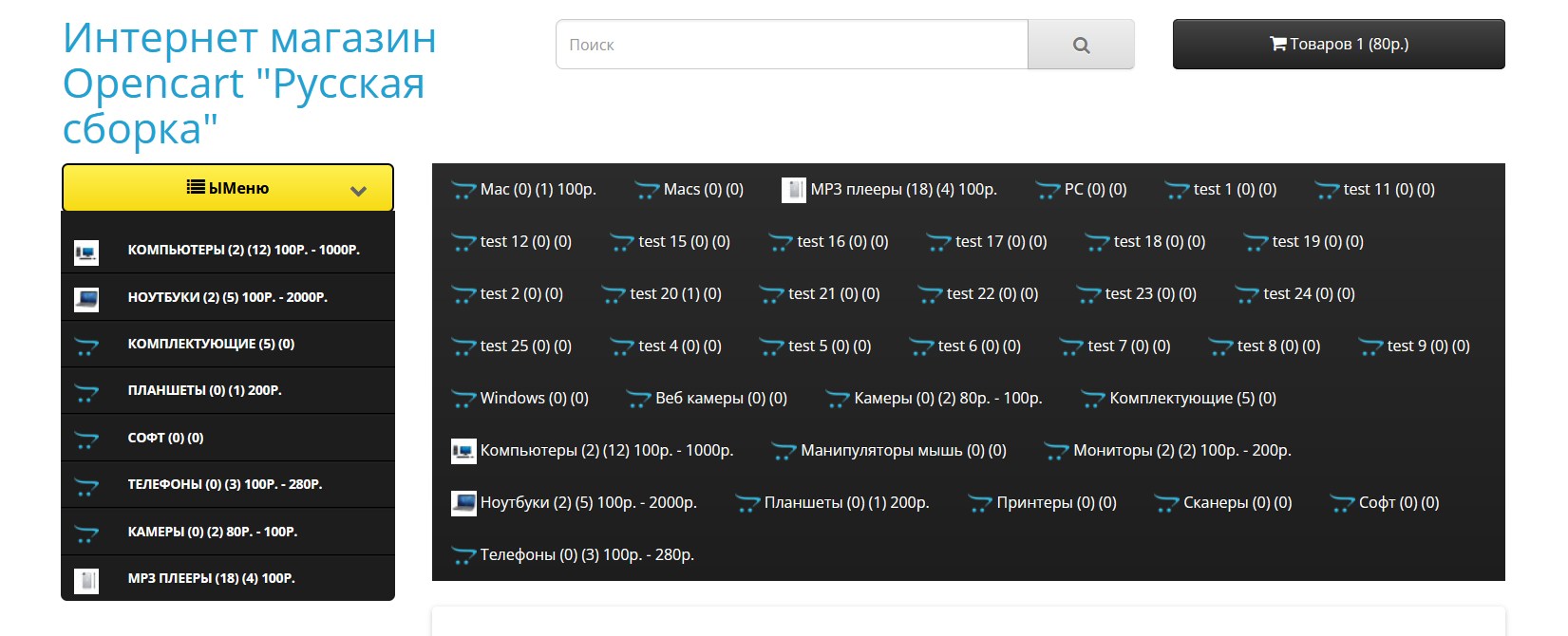The width and height of the screenshot is (1568, 636).
Task: Click the cart icon beside sidebar Софт
Action: pos(86,440)
